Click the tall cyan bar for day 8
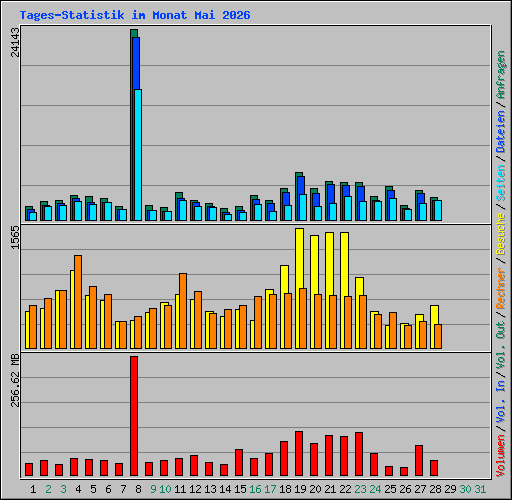512x500 pixels. [138, 155]
